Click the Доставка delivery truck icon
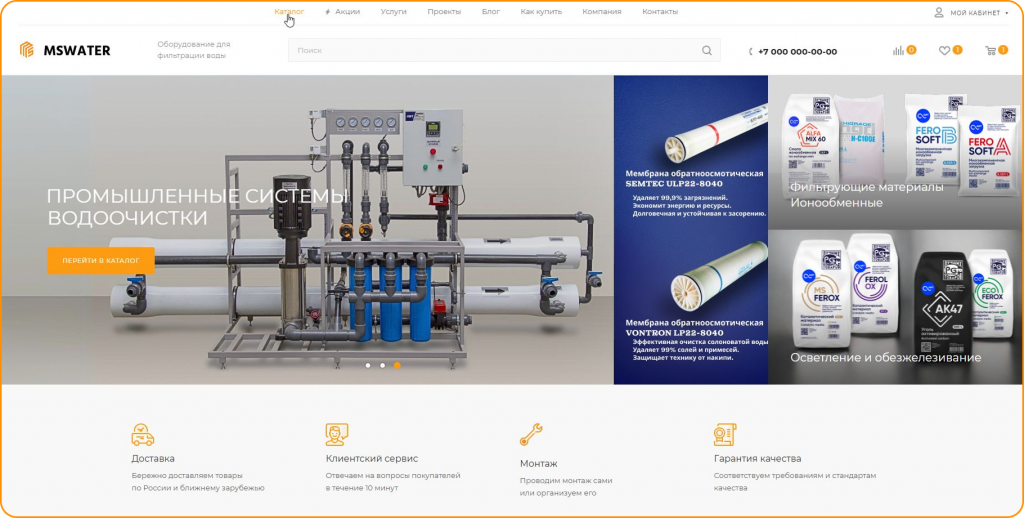The height and width of the screenshot is (518, 1024). click(x=143, y=435)
